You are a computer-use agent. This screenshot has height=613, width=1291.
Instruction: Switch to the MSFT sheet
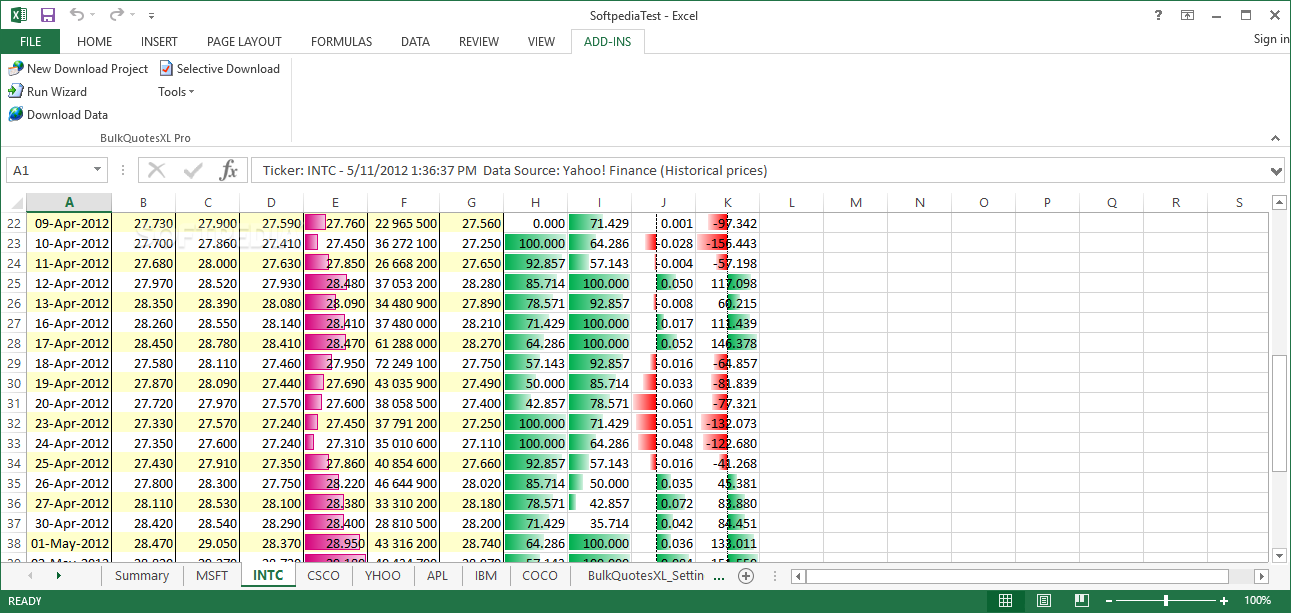point(212,576)
